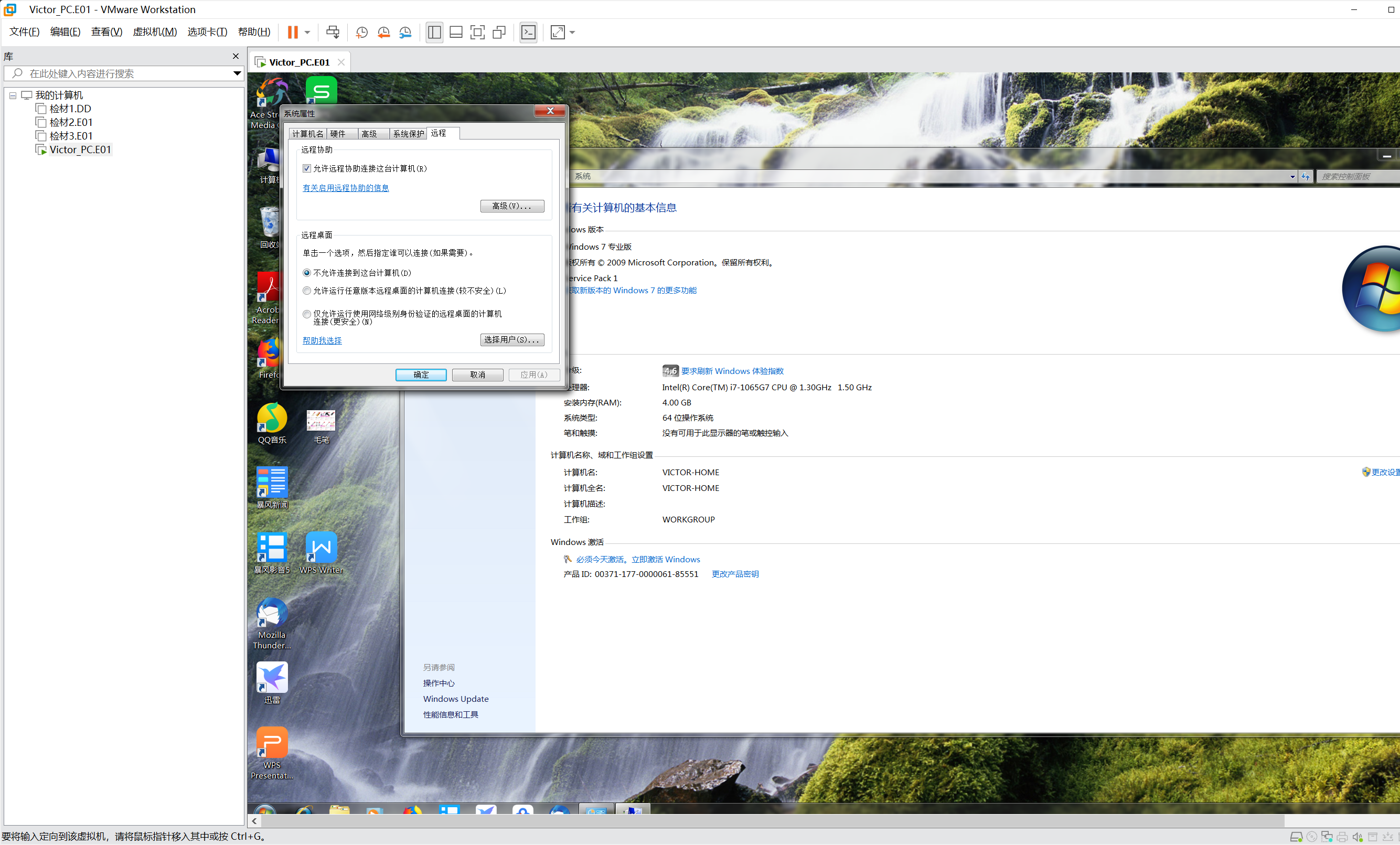The height and width of the screenshot is (845, 1400).
Task: Click the 选择用户(S)... button
Action: 511,340
